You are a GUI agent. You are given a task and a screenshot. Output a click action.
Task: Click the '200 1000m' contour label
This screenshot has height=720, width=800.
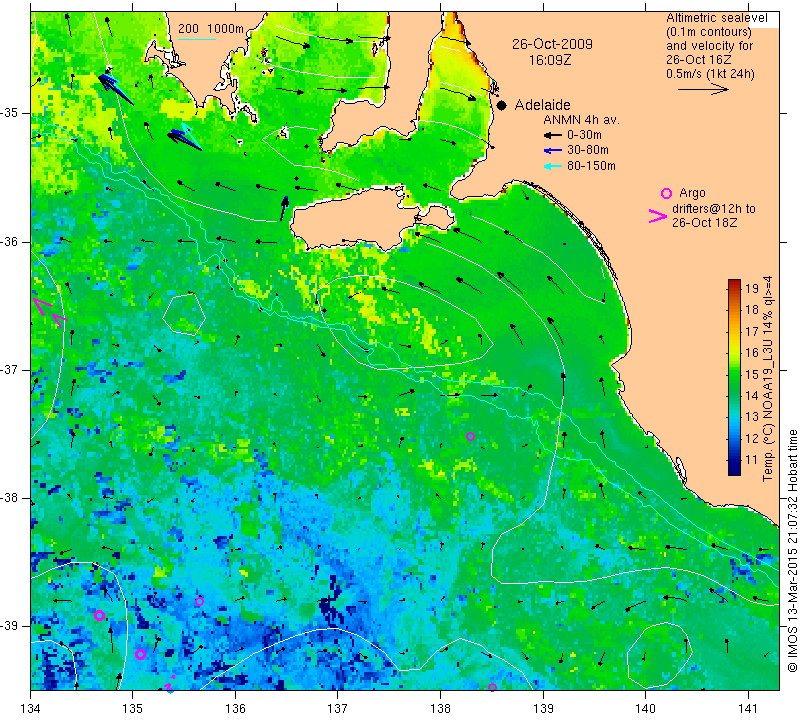[211, 29]
